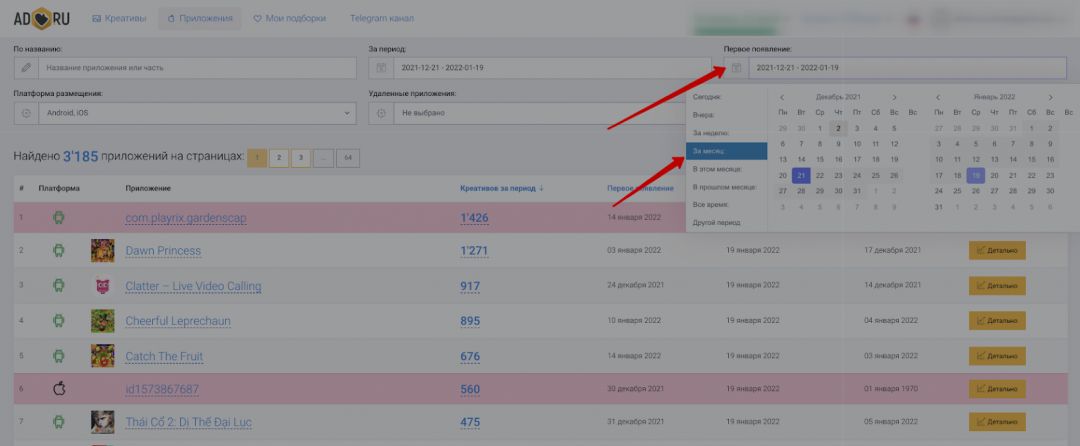Click the app name search input field
The image size is (1080, 446).
click(x=198, y=68)
